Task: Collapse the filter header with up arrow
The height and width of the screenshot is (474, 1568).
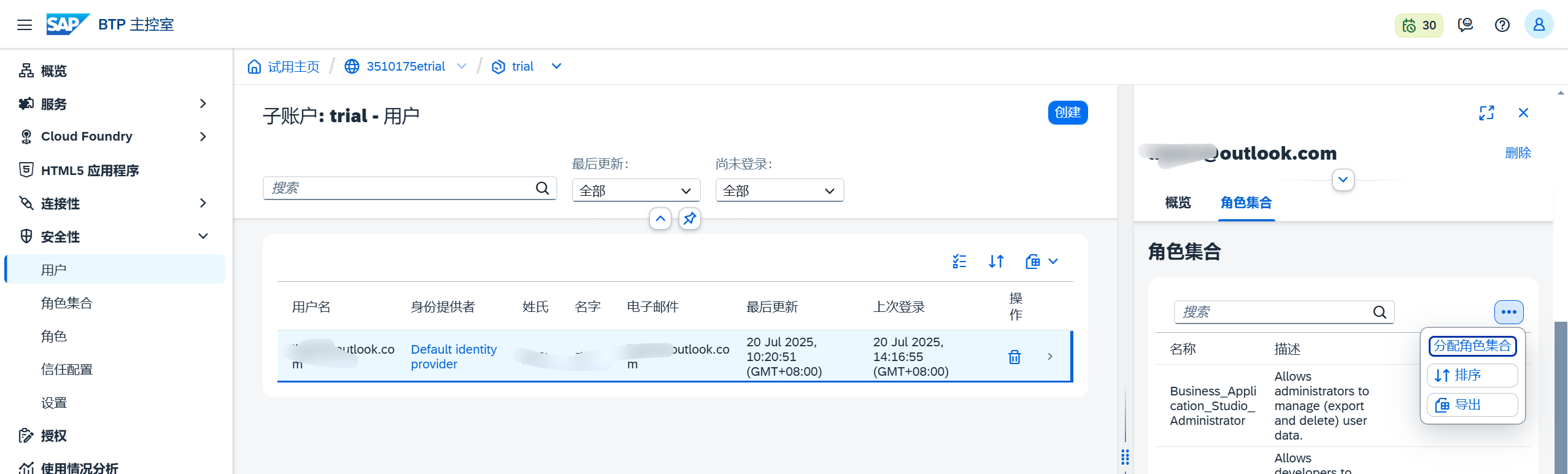Action: pos(660,219)
